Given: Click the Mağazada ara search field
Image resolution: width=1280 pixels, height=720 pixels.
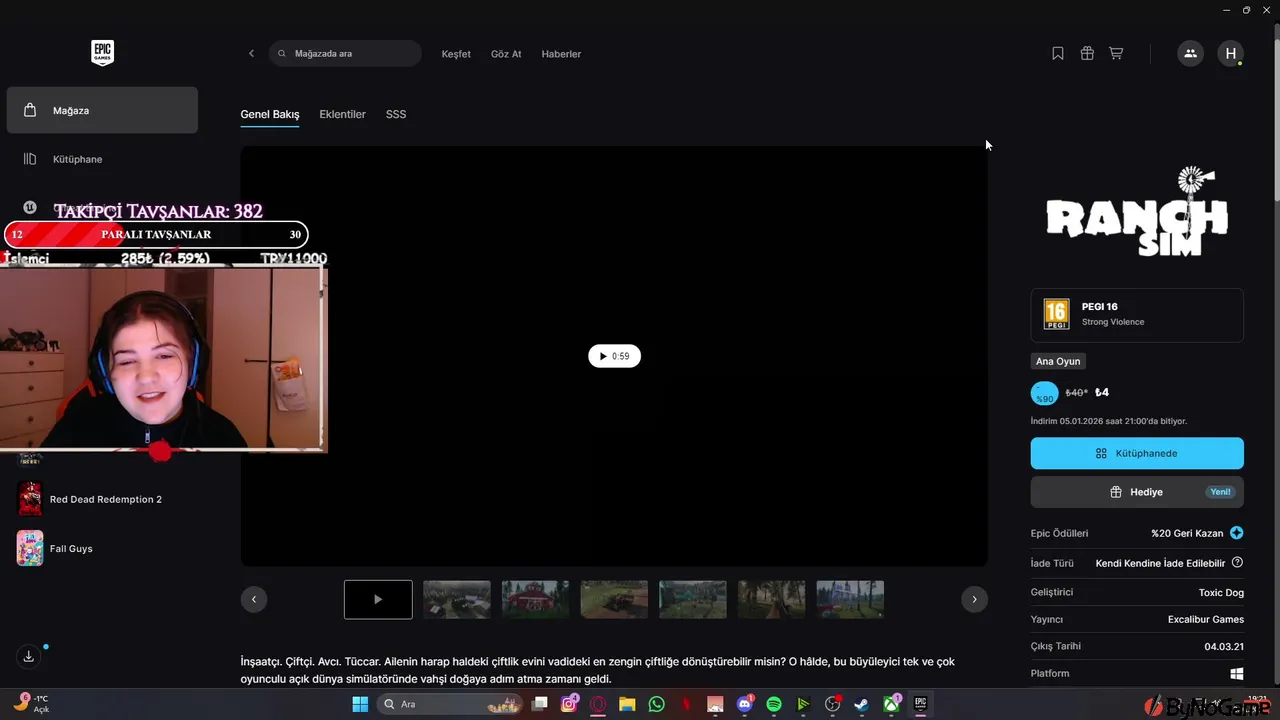Looking at the screenshot, I should [x=345, y=54].
